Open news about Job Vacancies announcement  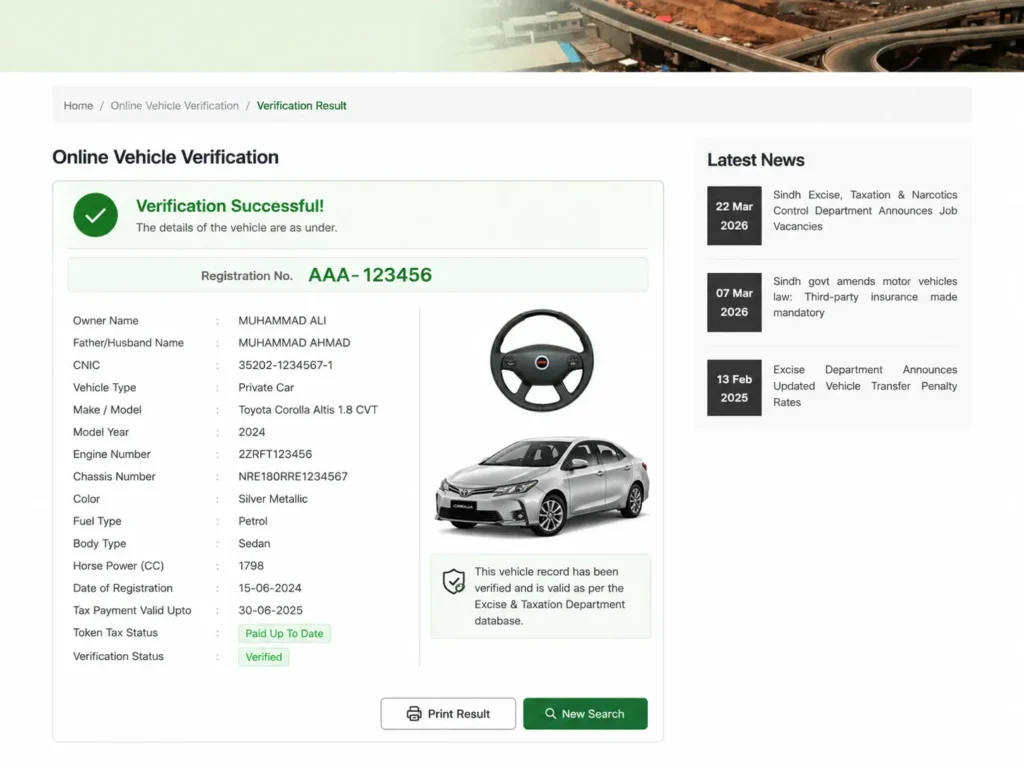[865, 210]
